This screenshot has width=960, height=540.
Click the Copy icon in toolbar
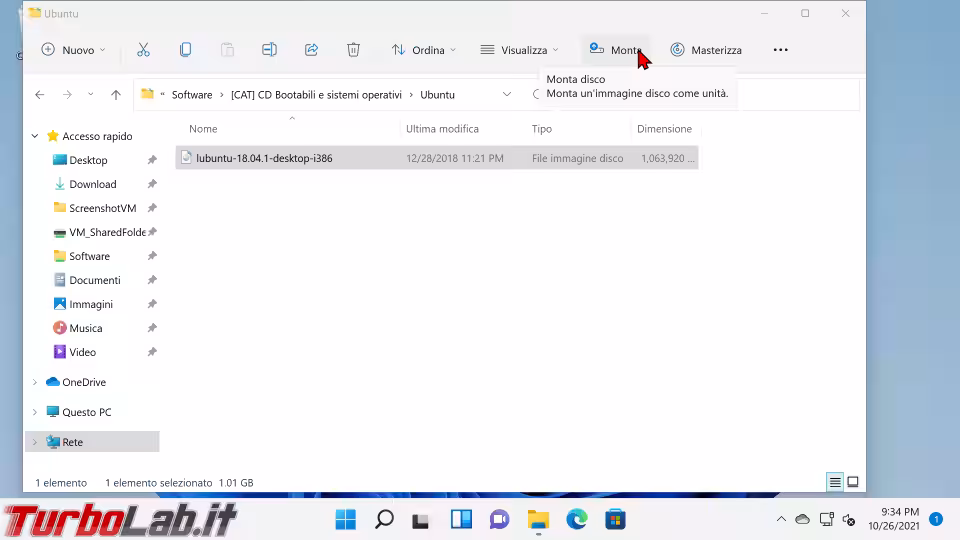point(185,50)
